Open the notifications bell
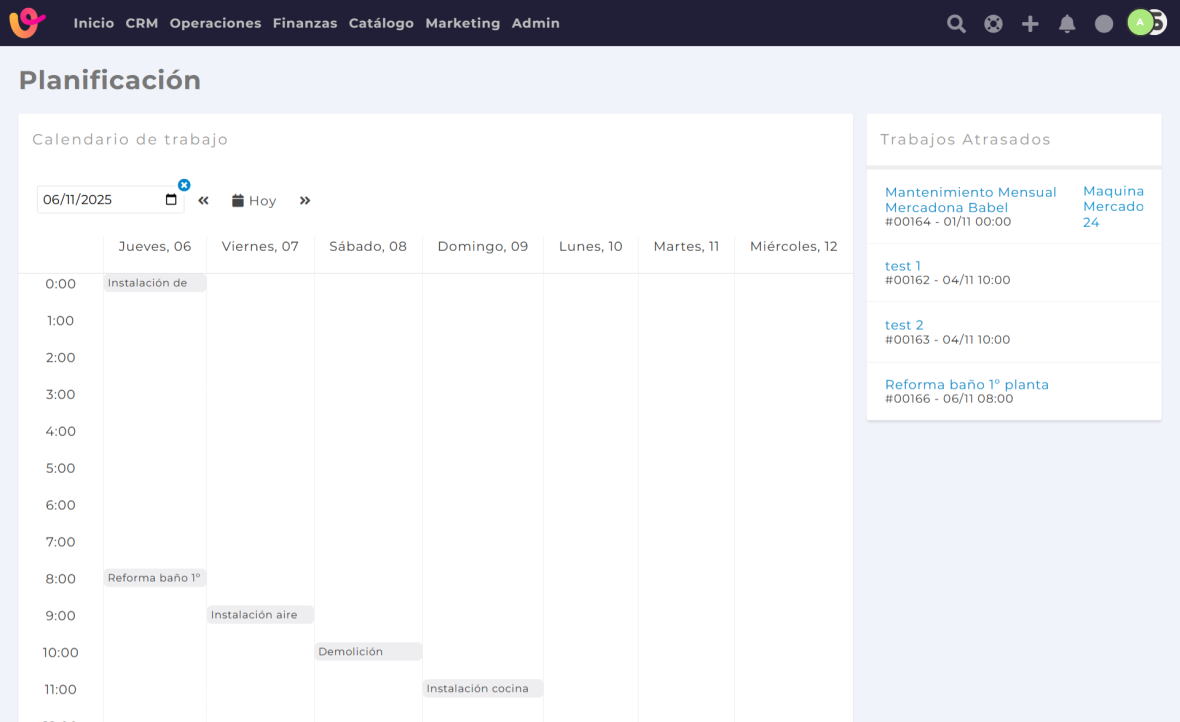The width and height of the screenshot is (1180, 722). (x=1067, y=24)
